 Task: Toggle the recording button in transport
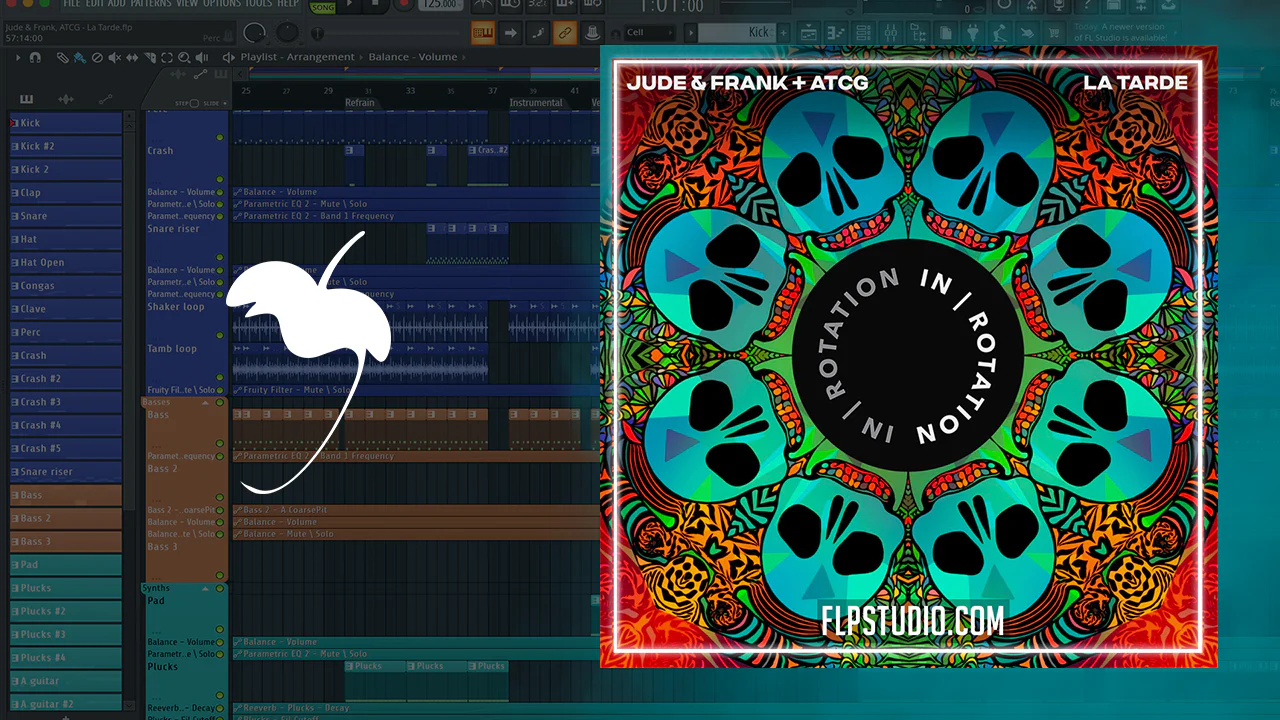(404, 5)
